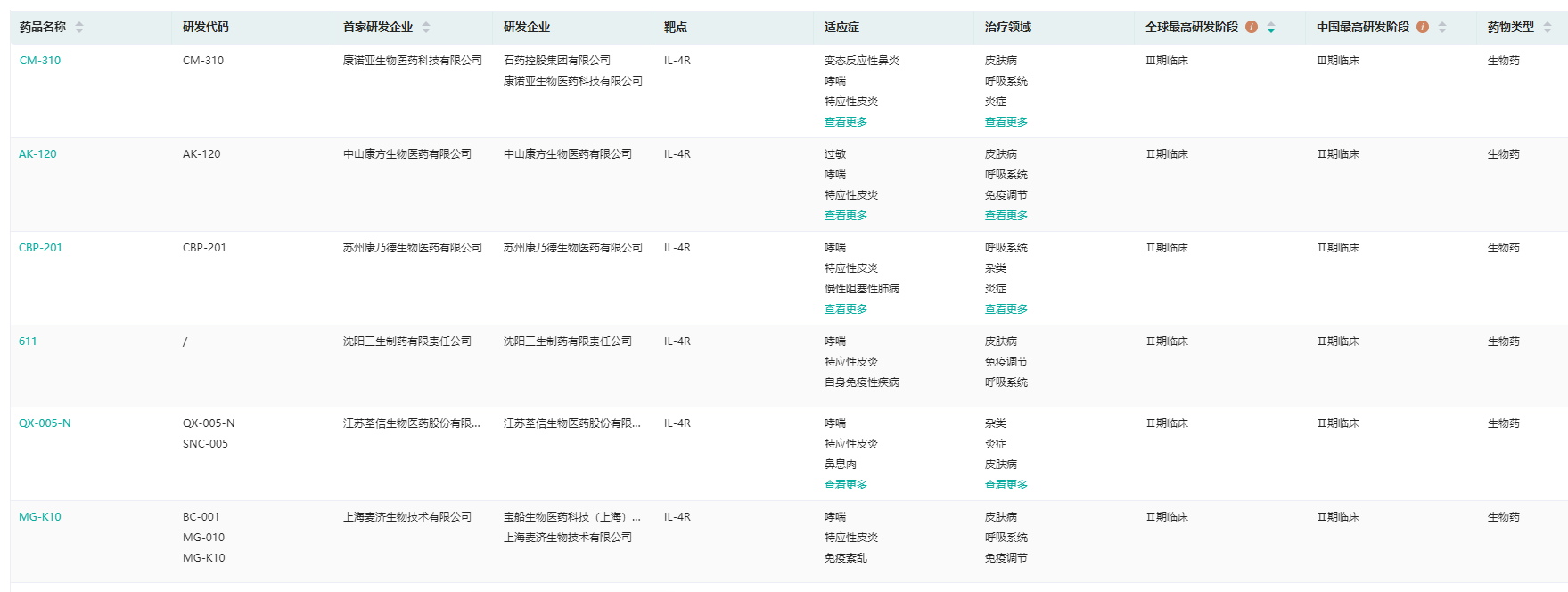Expand 查看更多 in CBP-201 适应症 cell
Image resolution: width=1568 pixels, height=592 pixels.
pos(846,309)
